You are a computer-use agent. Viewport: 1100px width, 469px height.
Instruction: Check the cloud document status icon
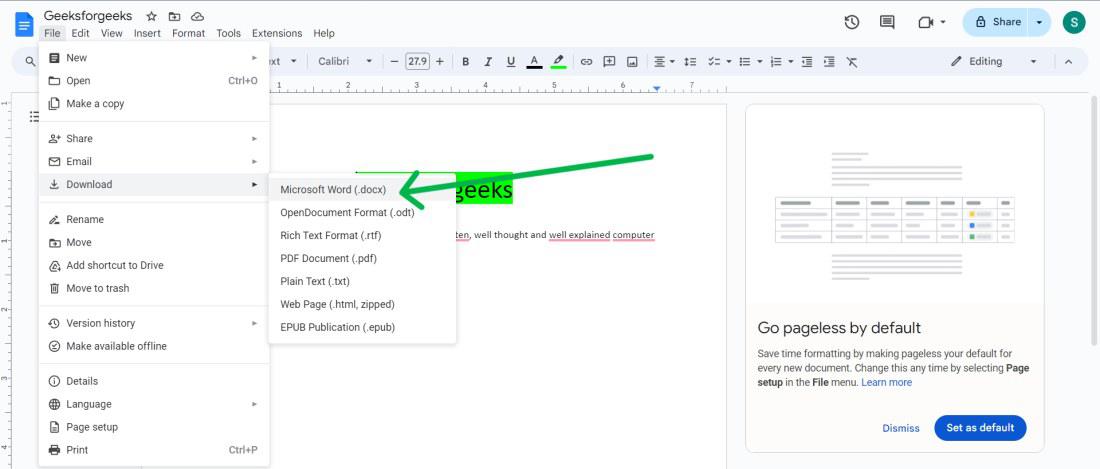pyautogui.click(x=198, y=16)
